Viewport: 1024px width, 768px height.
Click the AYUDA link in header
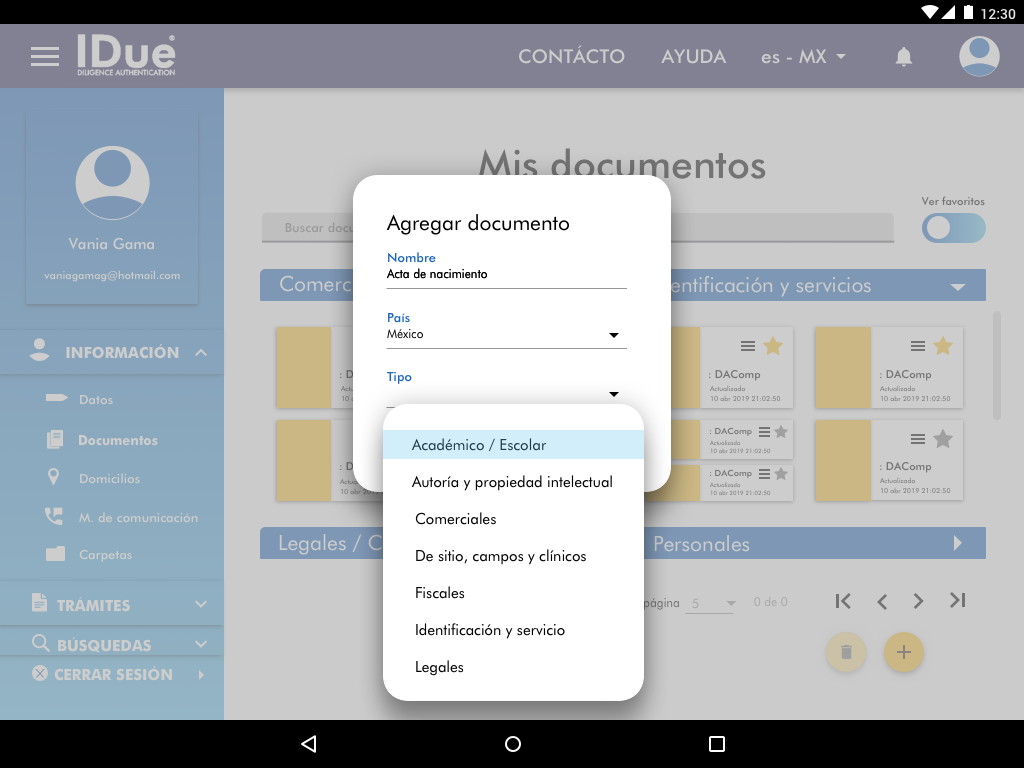click(x=693, y=57)
